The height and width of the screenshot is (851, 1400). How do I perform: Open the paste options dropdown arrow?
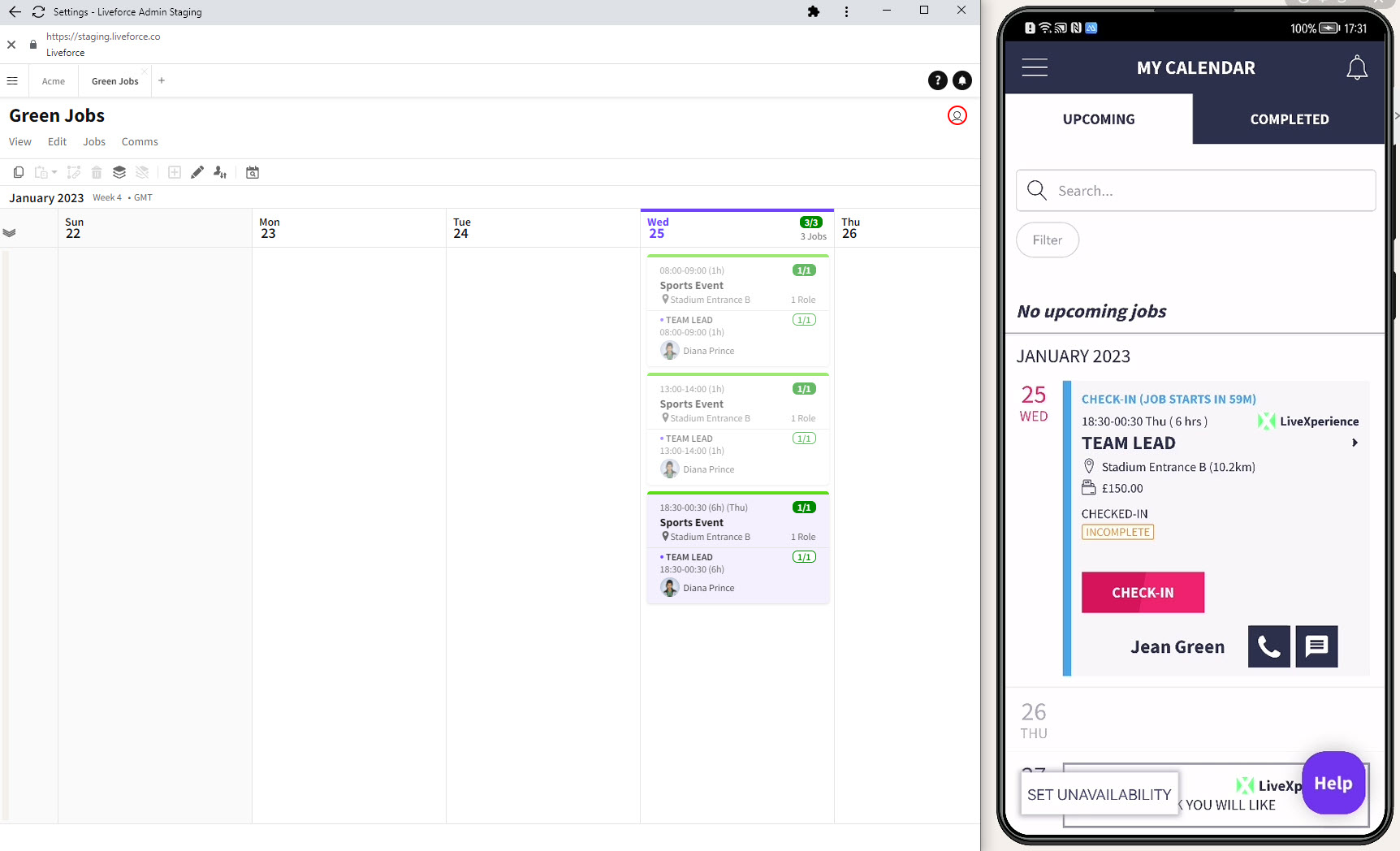[54, 172]
